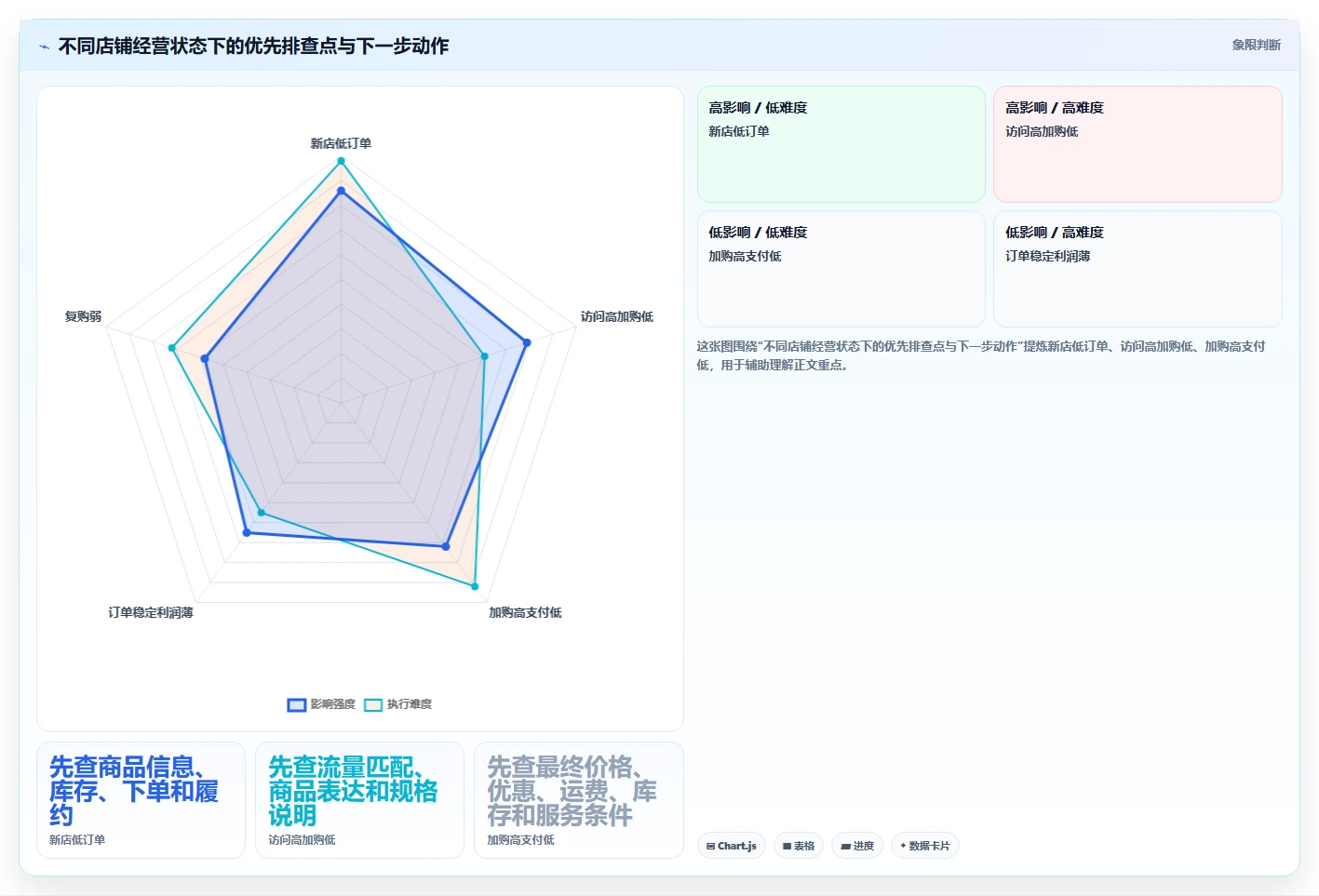Viewport: 1319px width, 896px height.
Task: Select the blue 影响强度 point on 加购高支付低 axis
Action: 446,546
